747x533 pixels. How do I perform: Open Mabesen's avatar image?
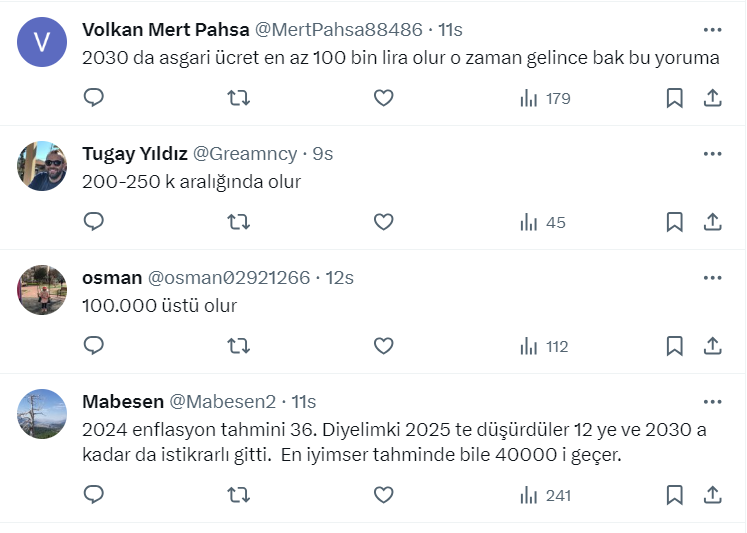(x=42, y=414)
